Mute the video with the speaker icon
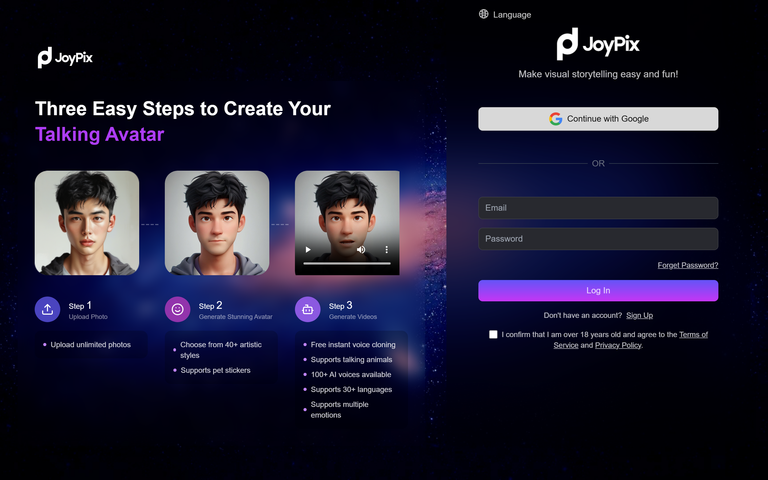The image size is (768, 480). pyautogui.click(x=361, y=250)
